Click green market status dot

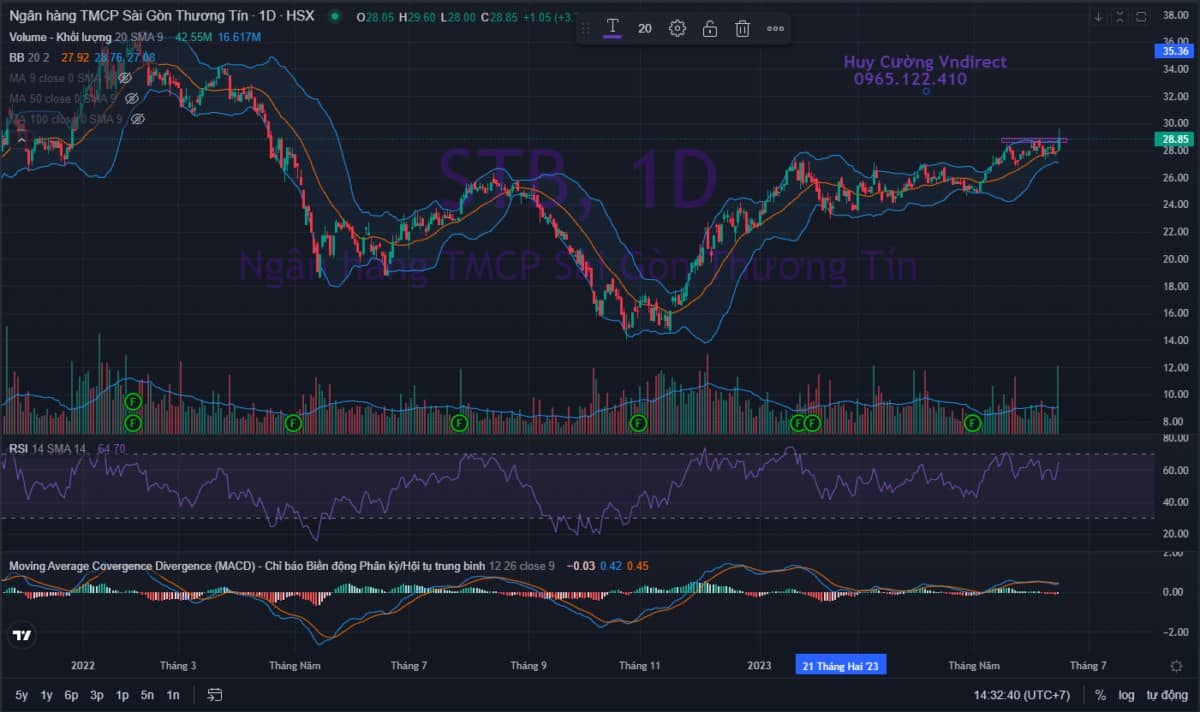333,16
